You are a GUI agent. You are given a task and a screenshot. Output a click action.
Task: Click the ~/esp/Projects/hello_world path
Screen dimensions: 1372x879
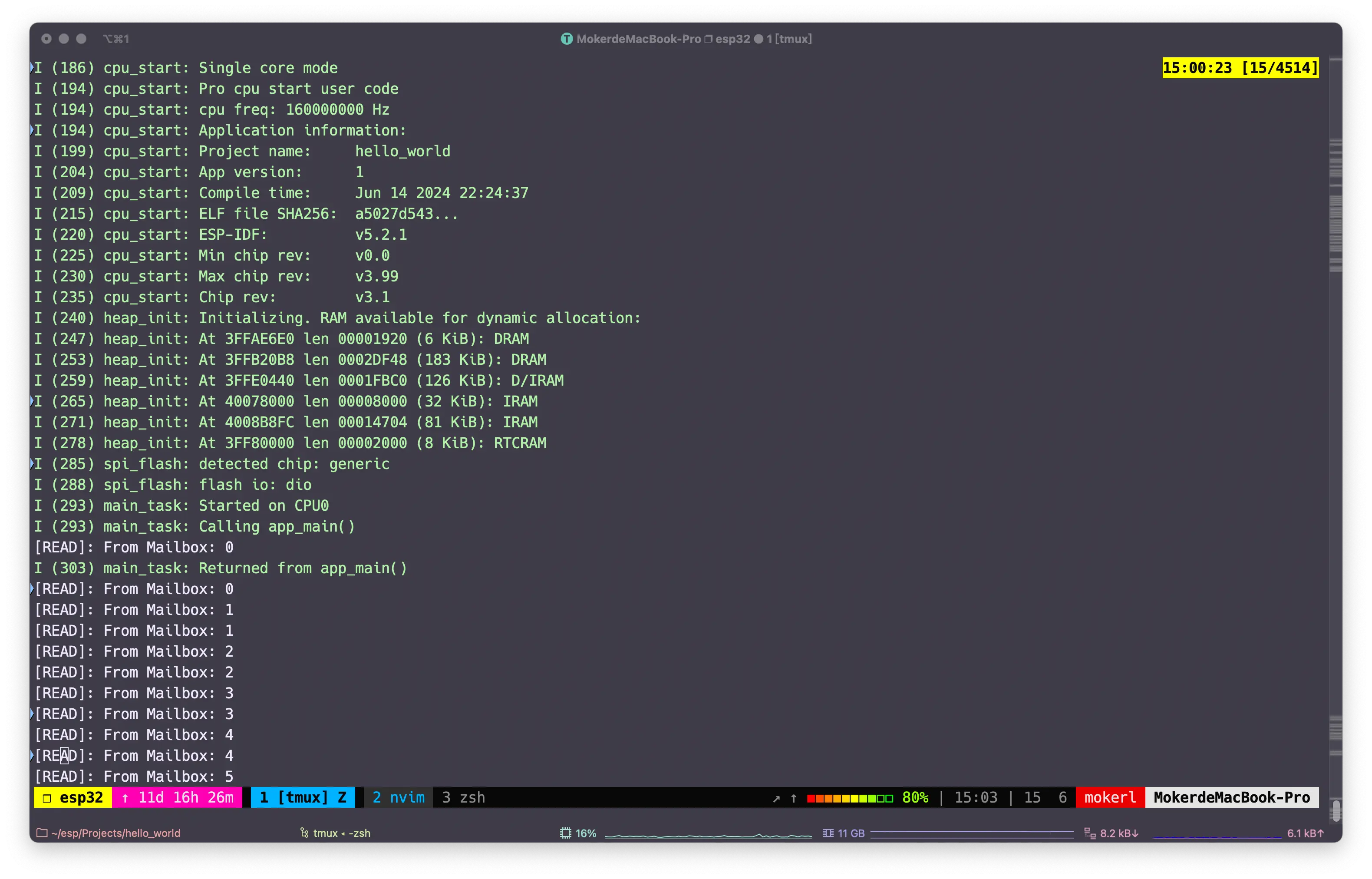tap(115, 833)
